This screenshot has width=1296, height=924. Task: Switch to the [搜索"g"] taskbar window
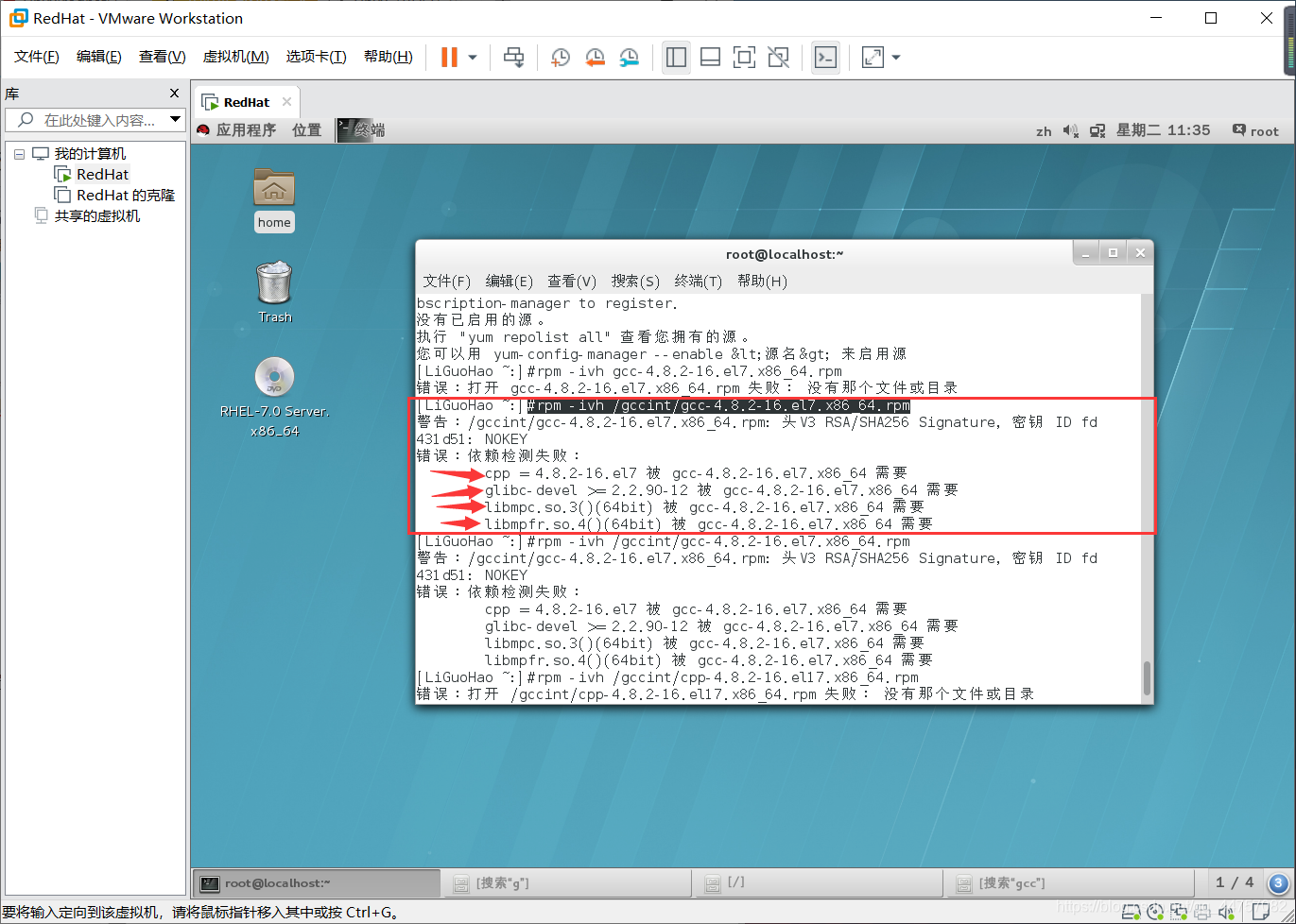[x=570, y=883]
